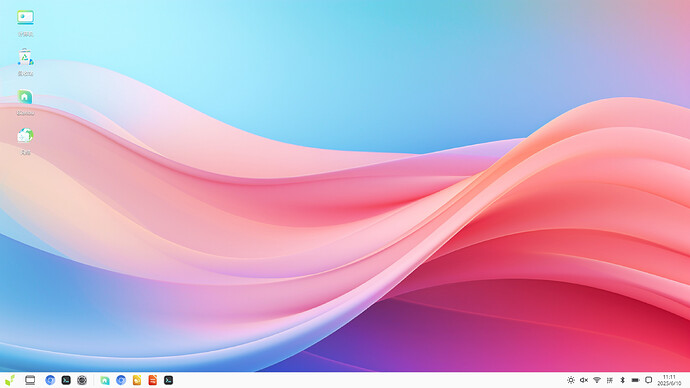Screen dimensions: 690x388
Task: Open the green home file manager in taskbar
Action: point(105,380)
